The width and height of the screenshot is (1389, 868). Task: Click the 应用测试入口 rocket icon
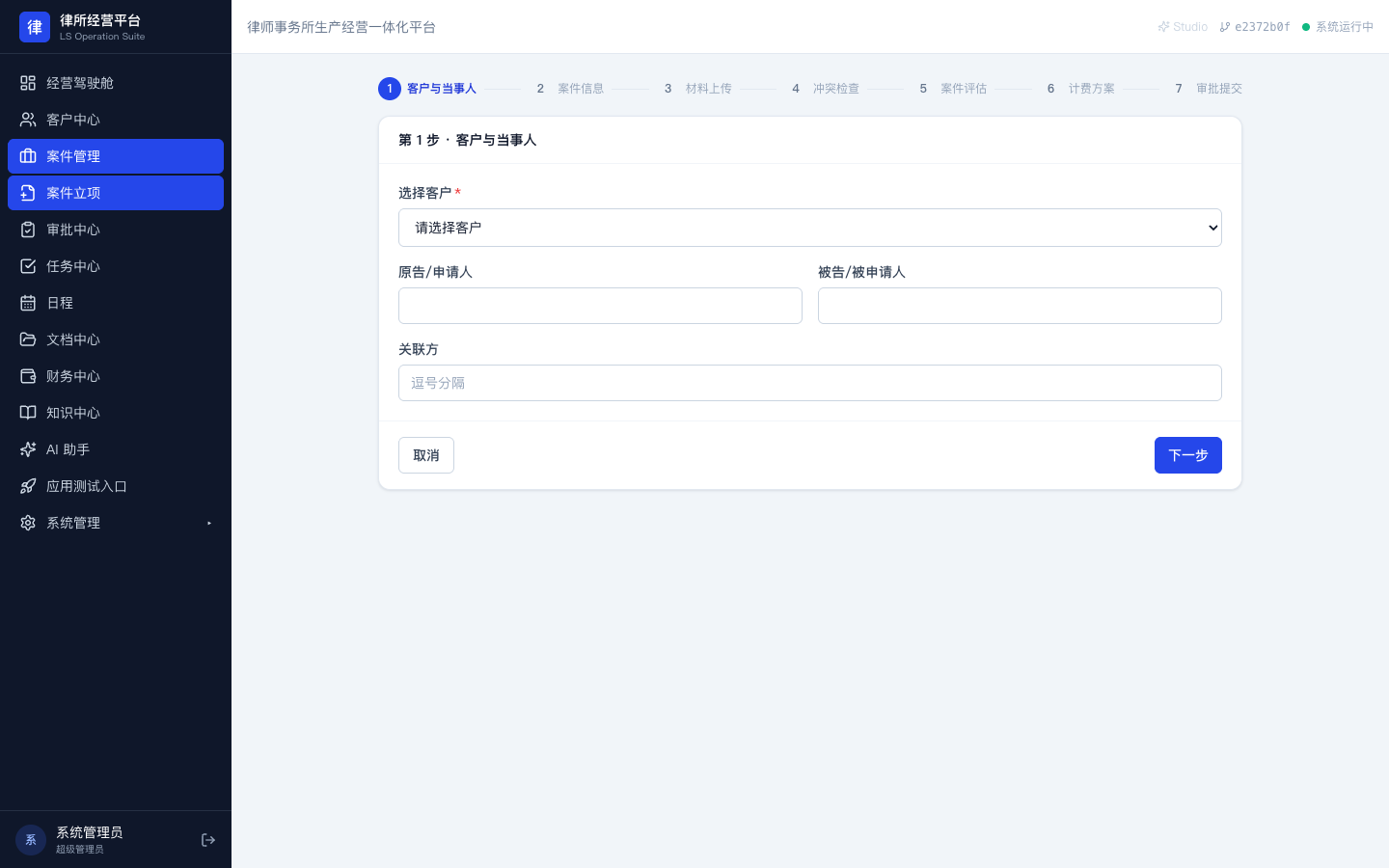pyautogui.click(x=28, y=486)
